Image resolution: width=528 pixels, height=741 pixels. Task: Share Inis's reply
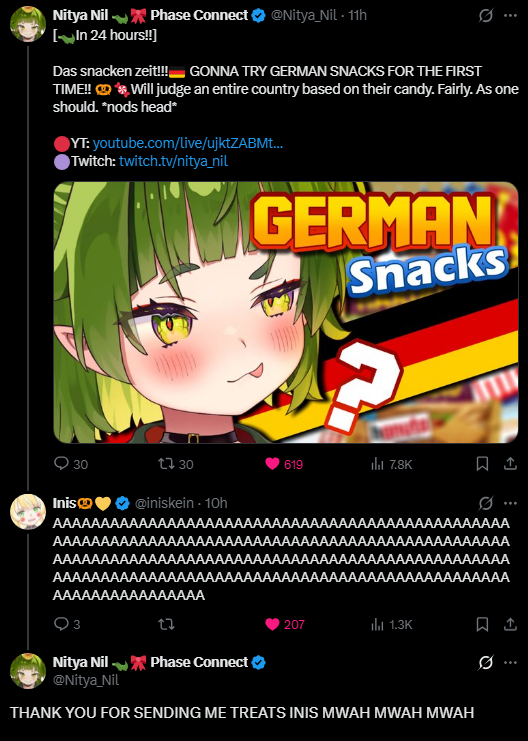coord(510,624)
